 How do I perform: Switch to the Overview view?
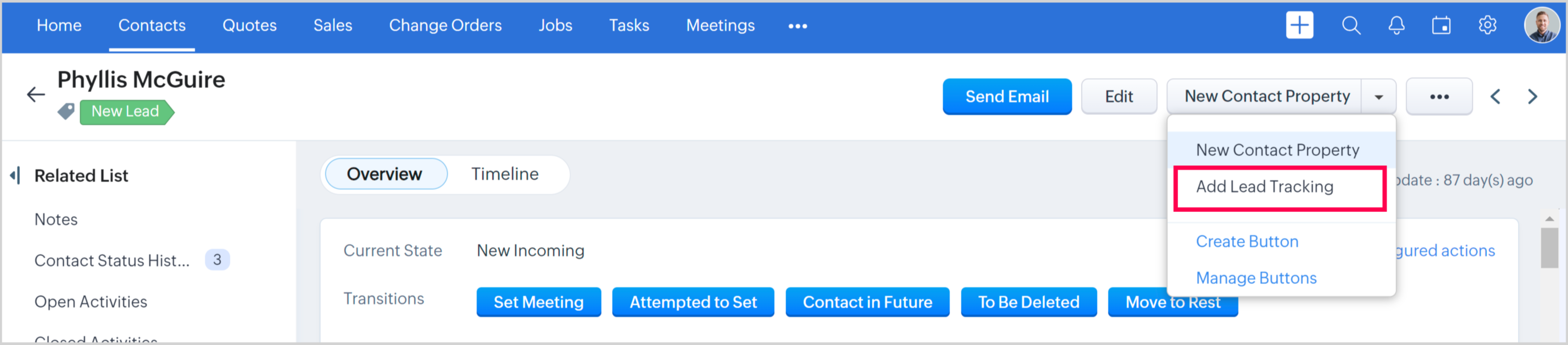pos(384,175)
